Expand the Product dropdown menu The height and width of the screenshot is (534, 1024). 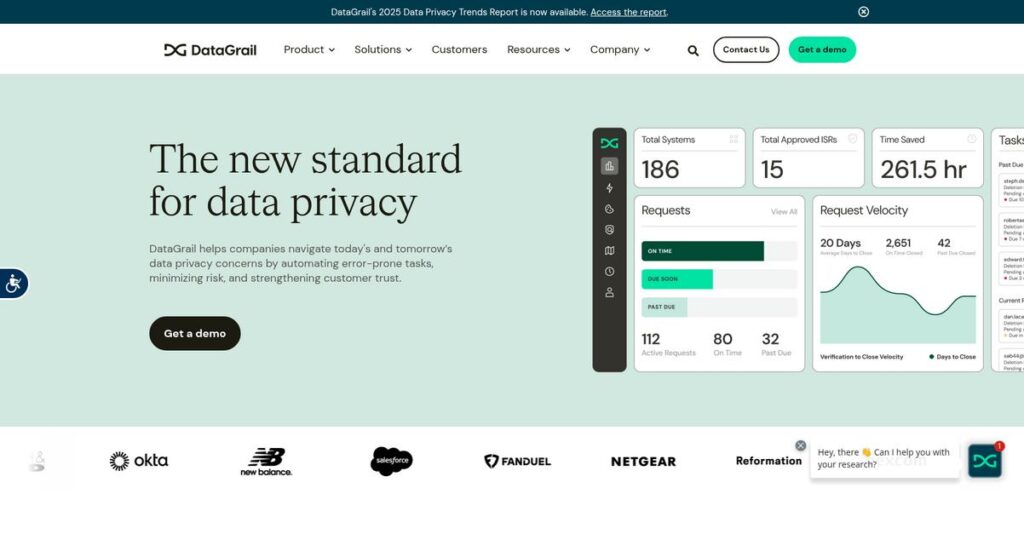(x=309, y=50)
